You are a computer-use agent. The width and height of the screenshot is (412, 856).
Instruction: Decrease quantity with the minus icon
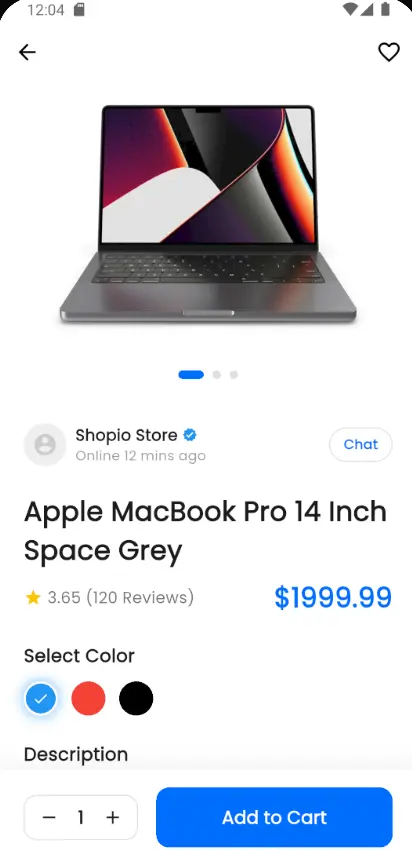pos(49,817)
